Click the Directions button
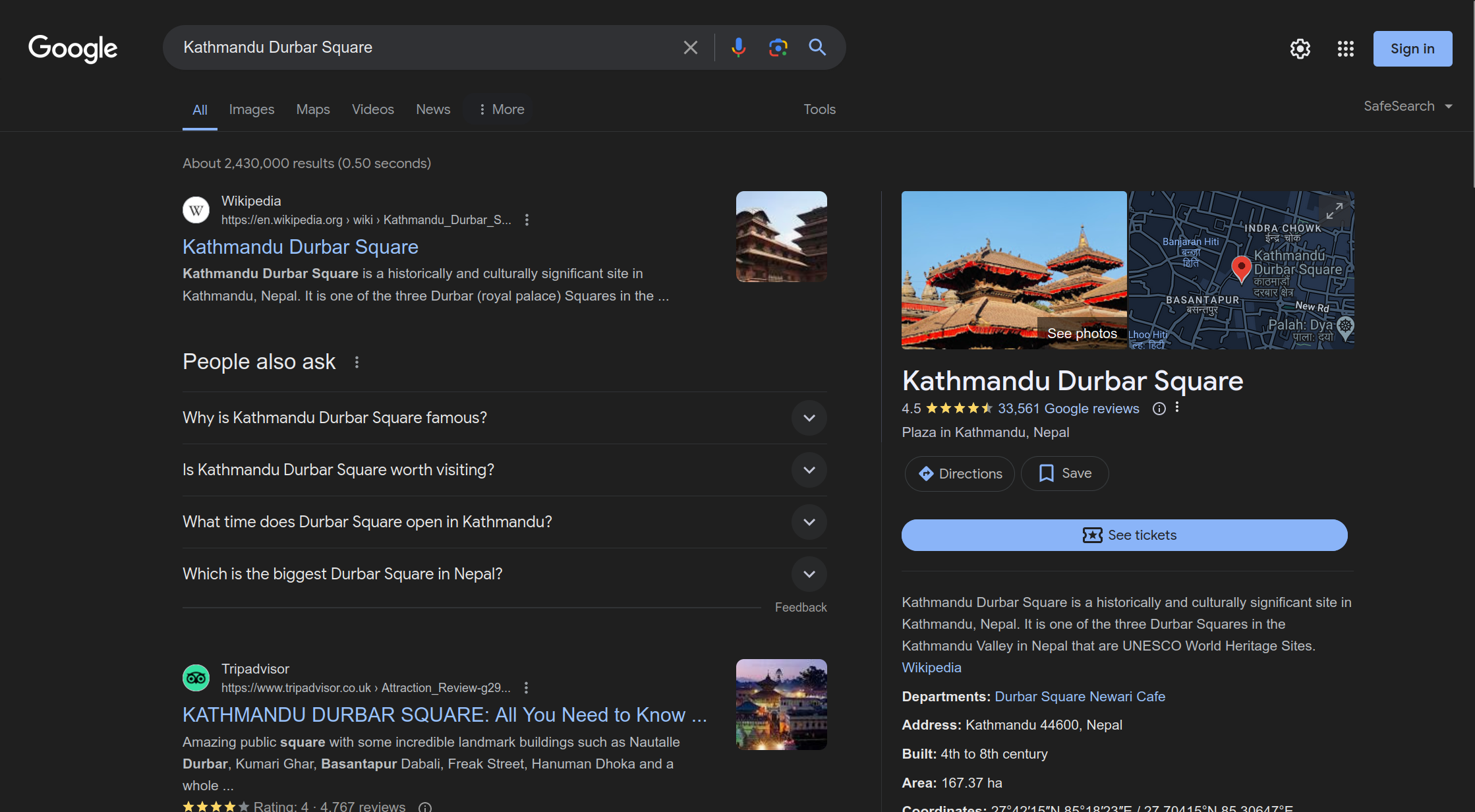Screen dimensions: 1475x812 point(960,474)
